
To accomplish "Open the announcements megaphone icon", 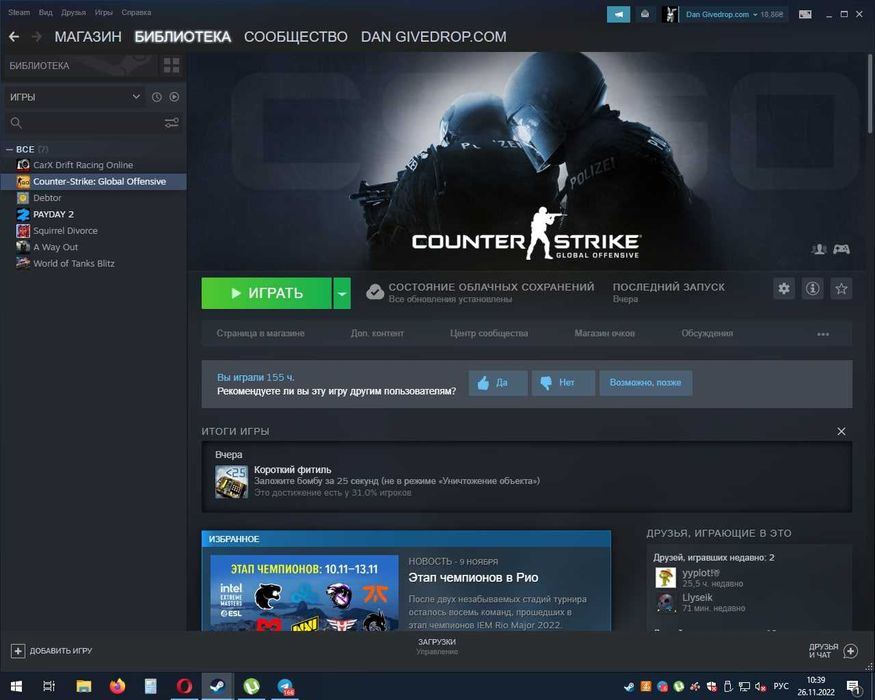I will coord(618,14).
